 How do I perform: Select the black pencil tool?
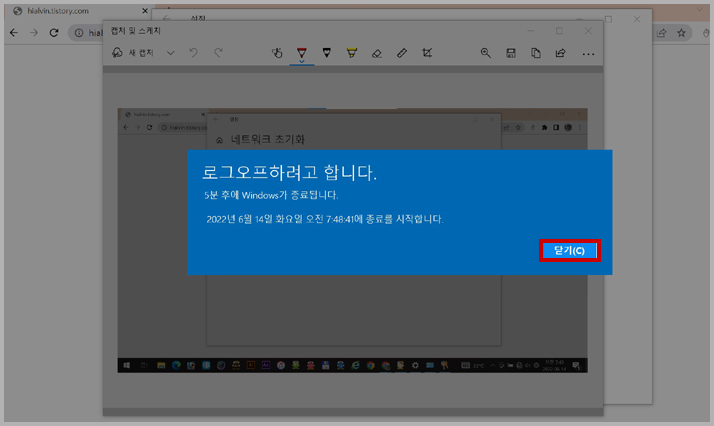tap(326, 53)
